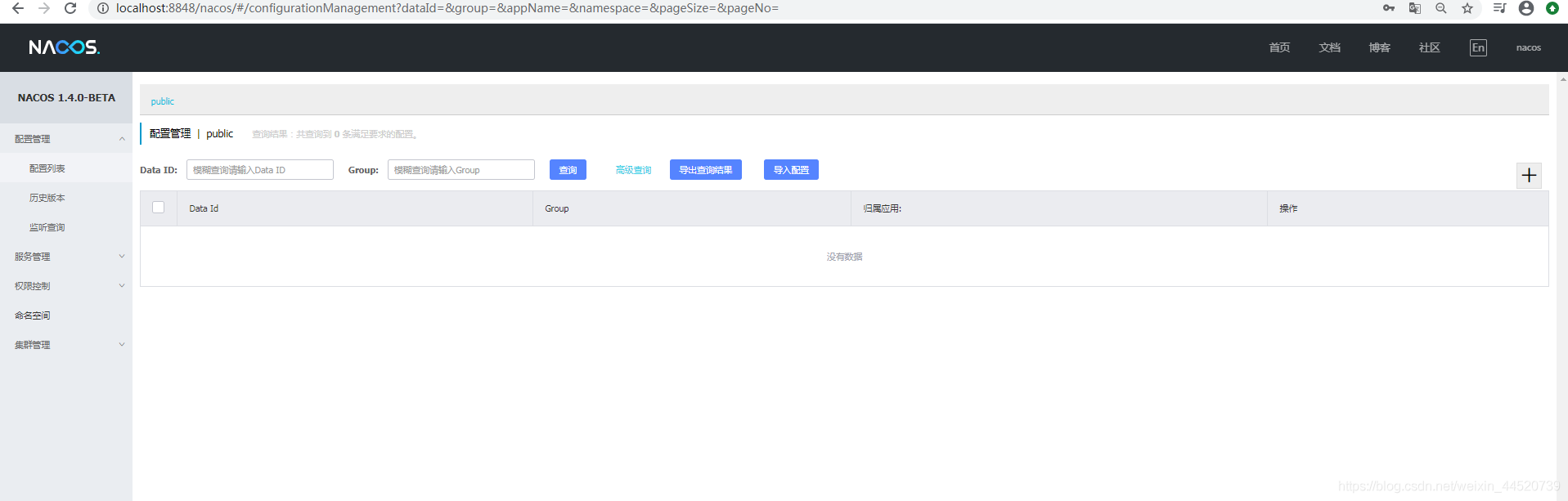The height and width of the screenshot is (501, 1568).
Task: Open the media control playlist icon
Action: point(1499,8)
